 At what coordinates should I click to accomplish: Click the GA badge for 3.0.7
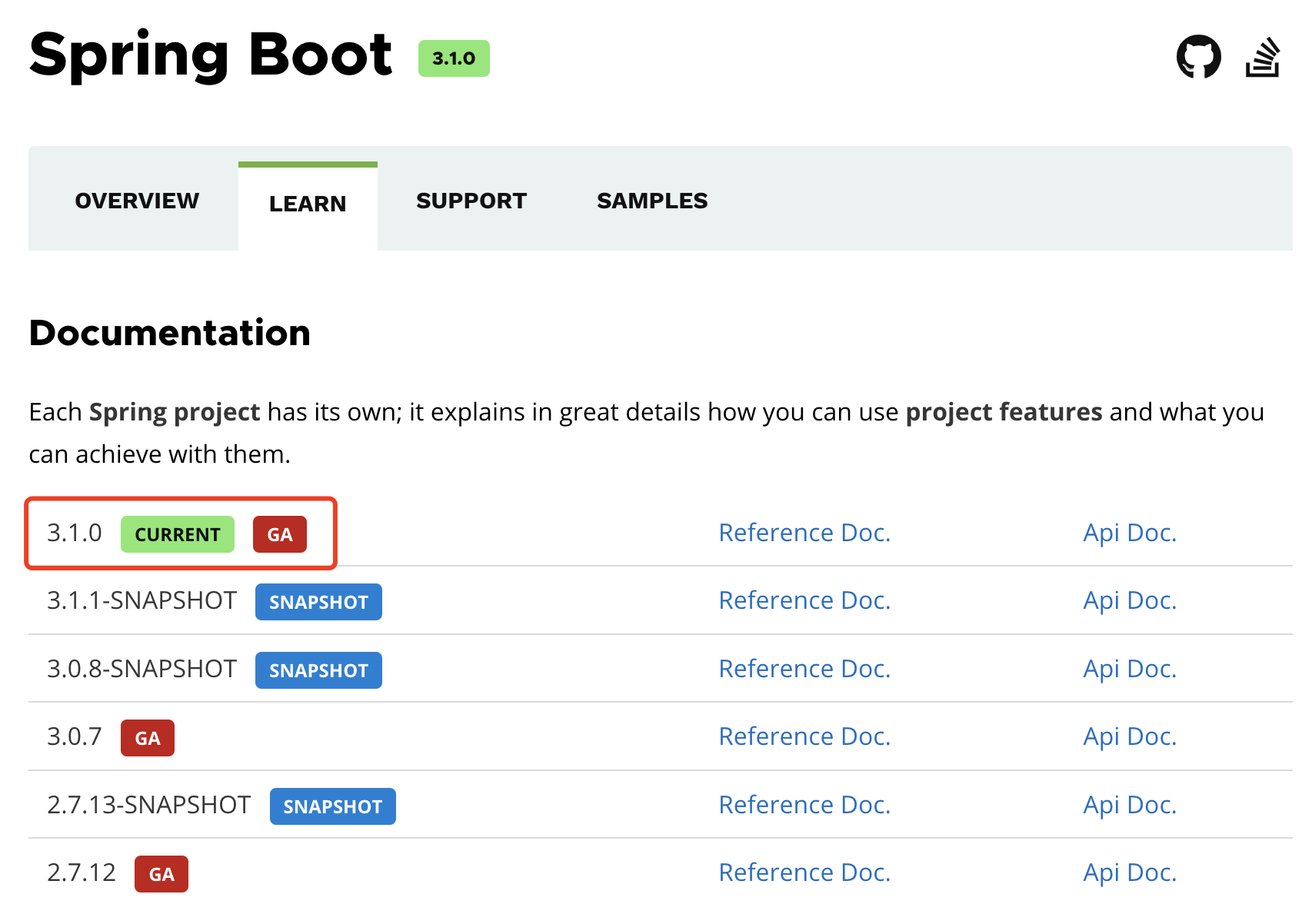tap(148, 738)
